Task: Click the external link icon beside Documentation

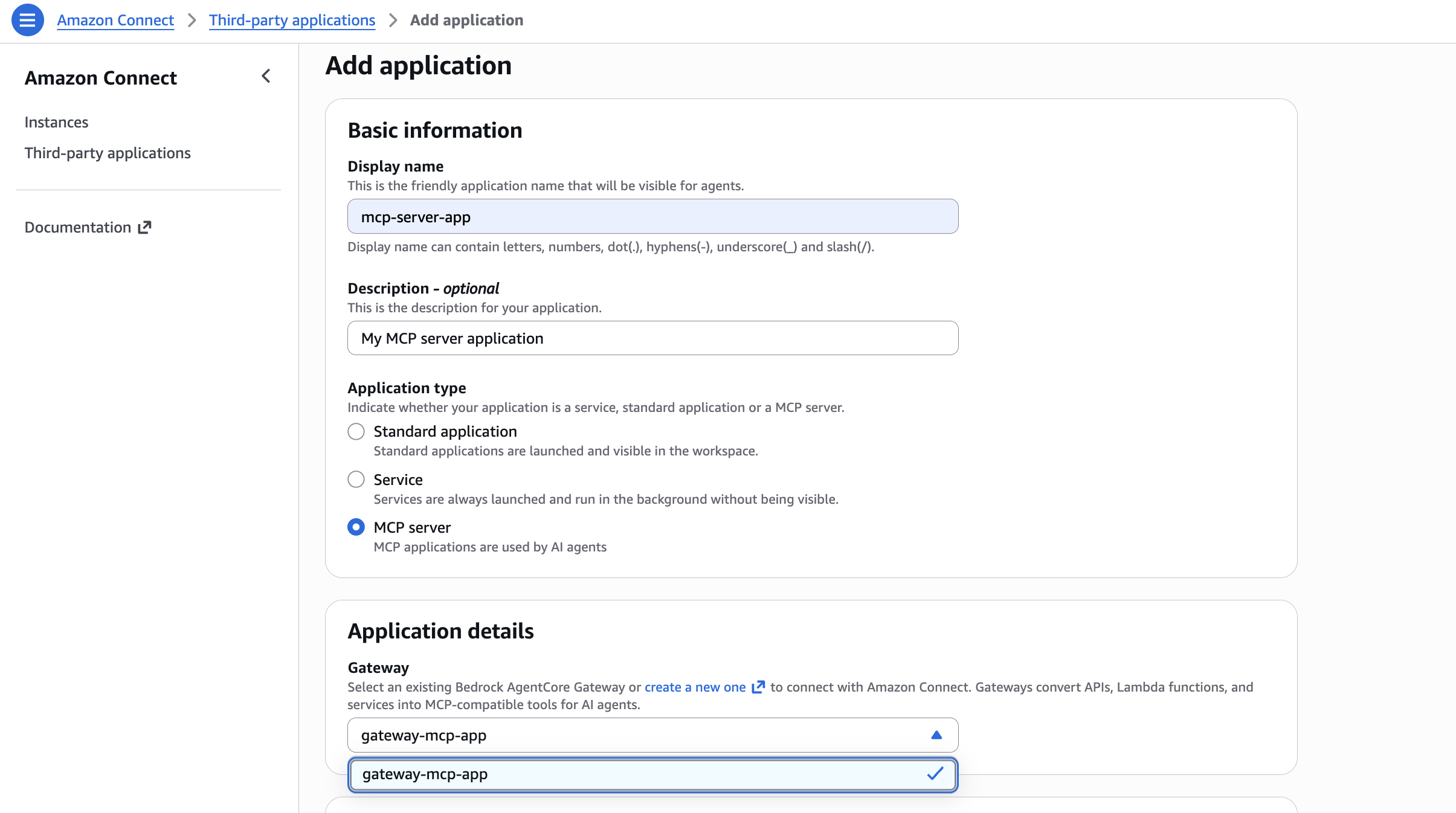Action: click(144, 227)
